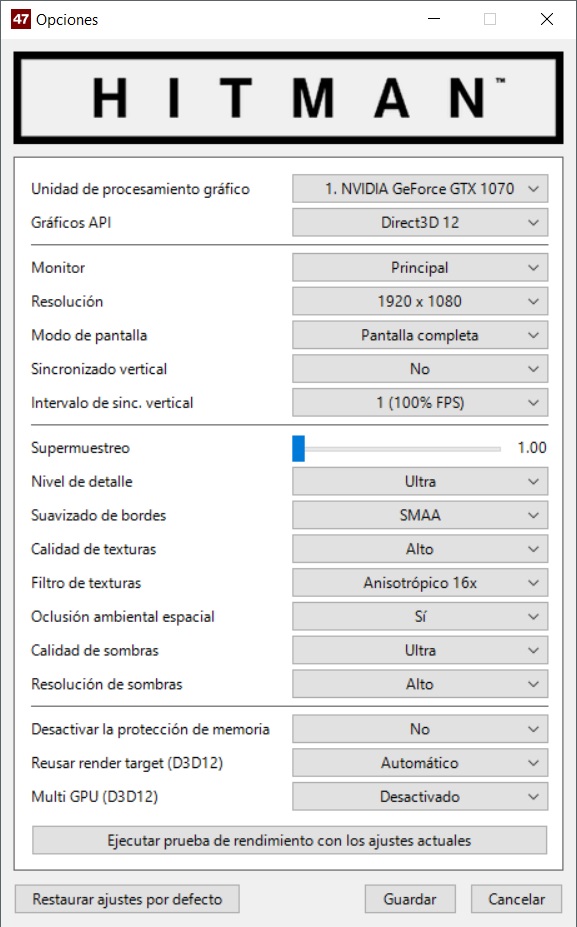Open the Calidad de texturas dropdown
577x927 pixels.
[x=420, y=549]
